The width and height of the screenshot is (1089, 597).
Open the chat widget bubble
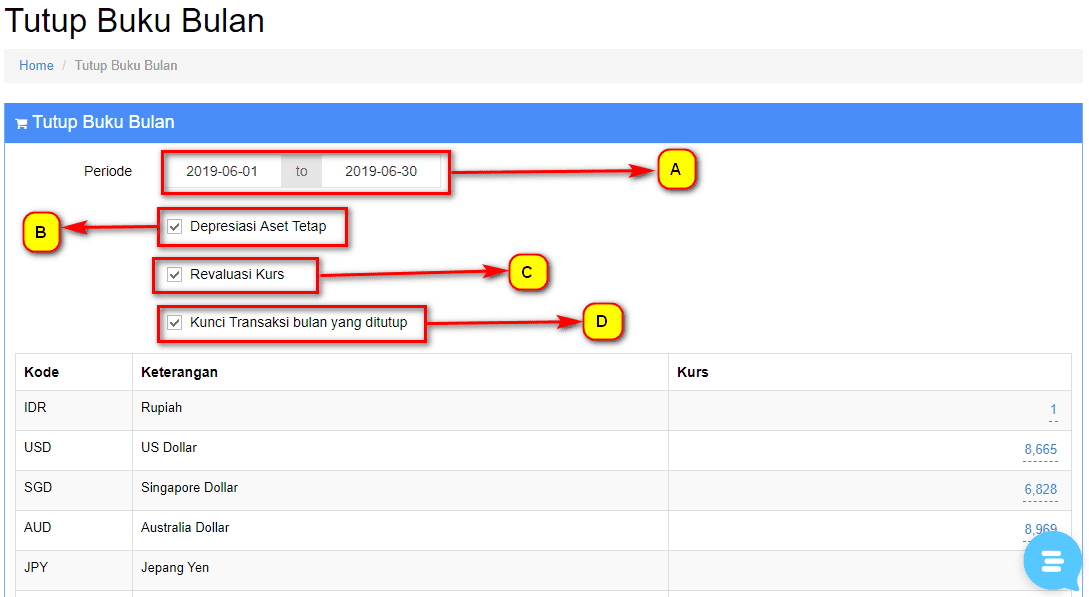tap(1052, 561)
